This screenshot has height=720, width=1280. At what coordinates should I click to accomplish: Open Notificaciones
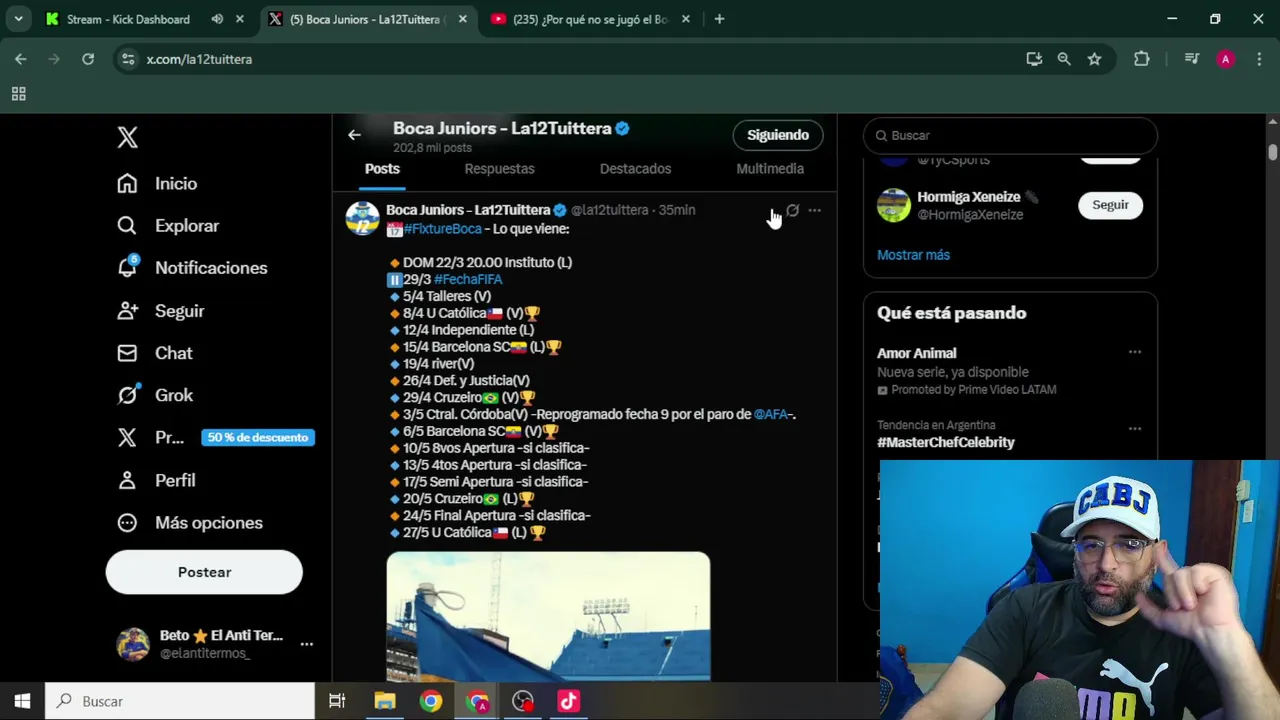[192, 267]
